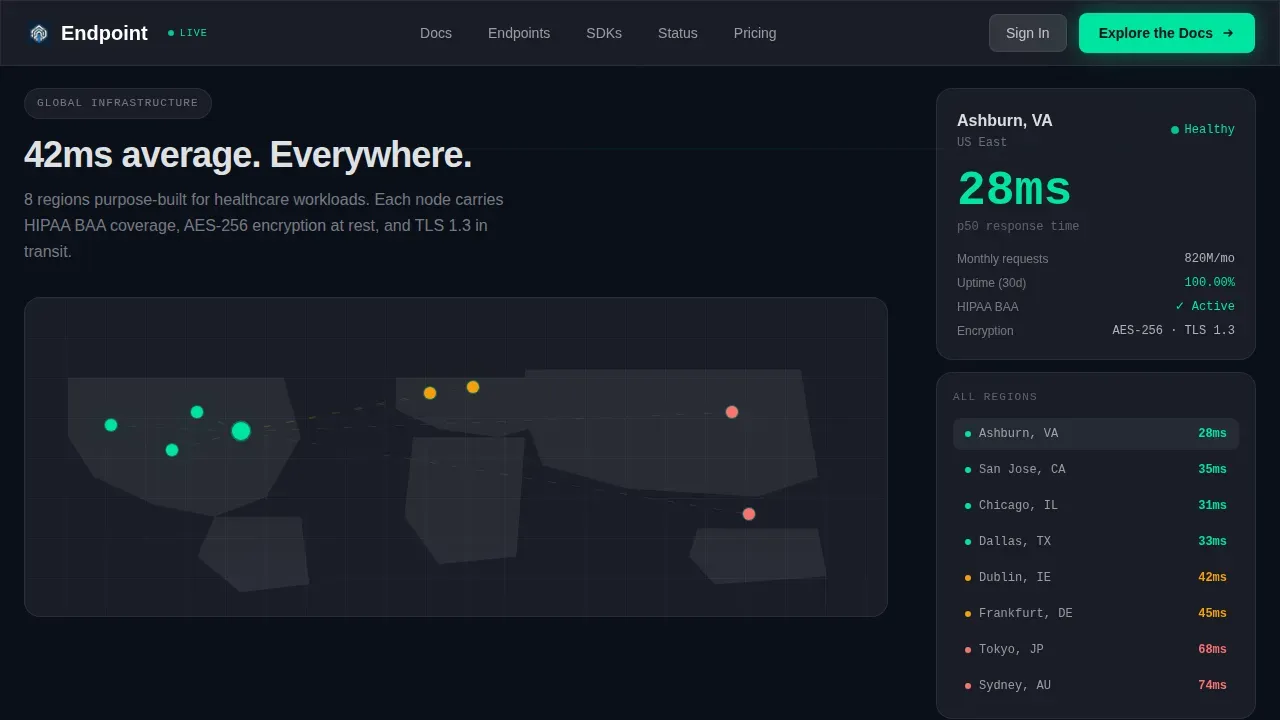Viewport: 1280px width, 720px height.
Task: Click the ALL REGIONS list header
Action: tap(995, 397)
